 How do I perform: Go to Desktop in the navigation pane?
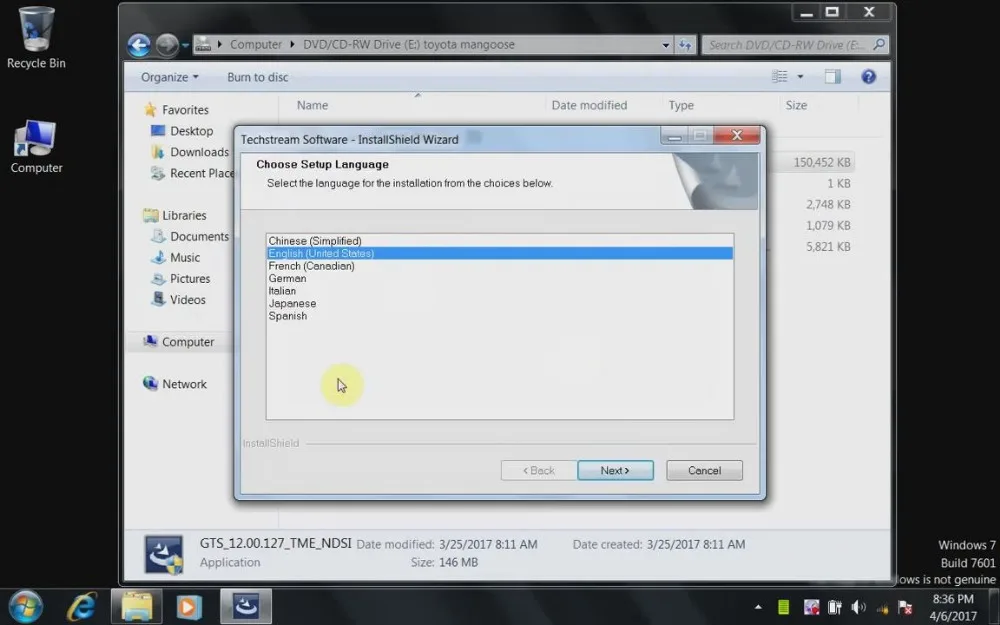pyautogui.click(x=182, y=131)
